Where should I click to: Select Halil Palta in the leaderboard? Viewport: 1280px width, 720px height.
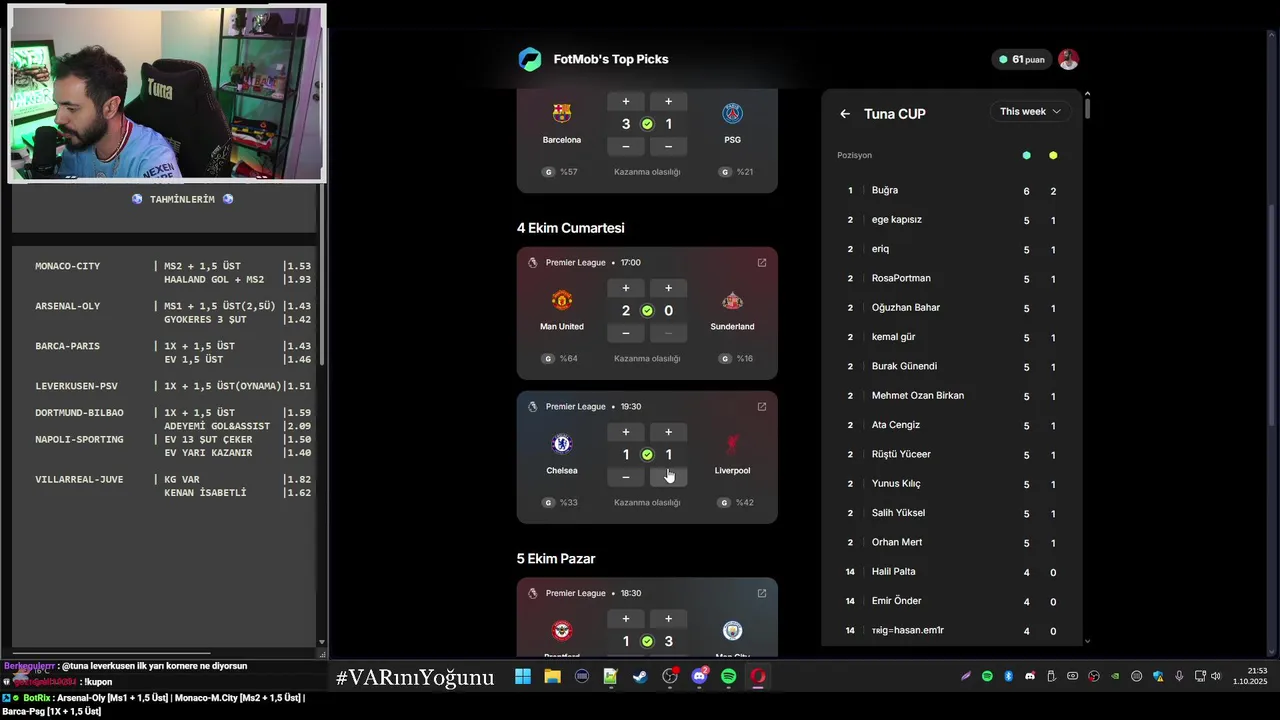(x=950, y=572)
